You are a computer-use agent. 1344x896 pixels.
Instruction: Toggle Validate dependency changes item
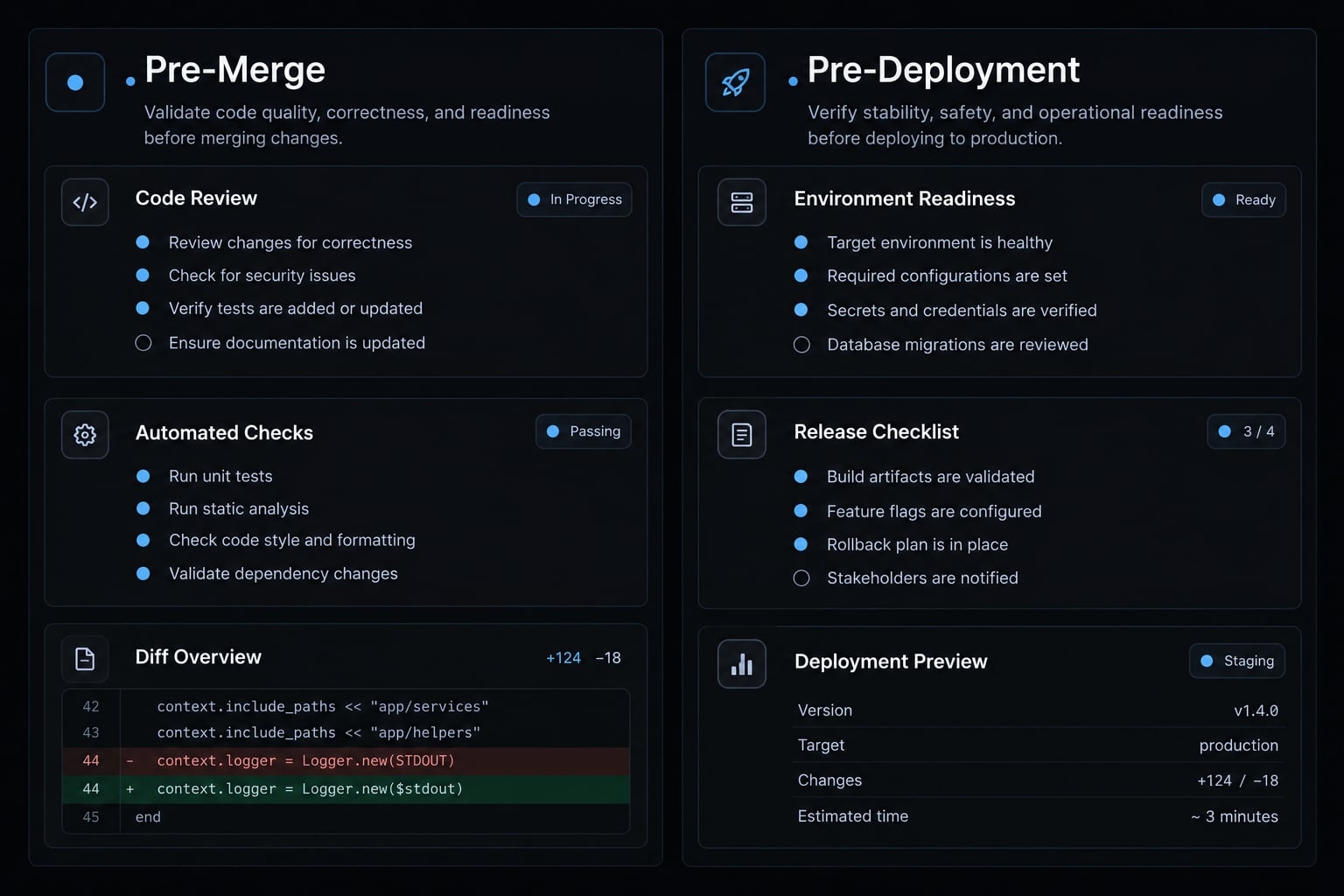click(143, 574)
